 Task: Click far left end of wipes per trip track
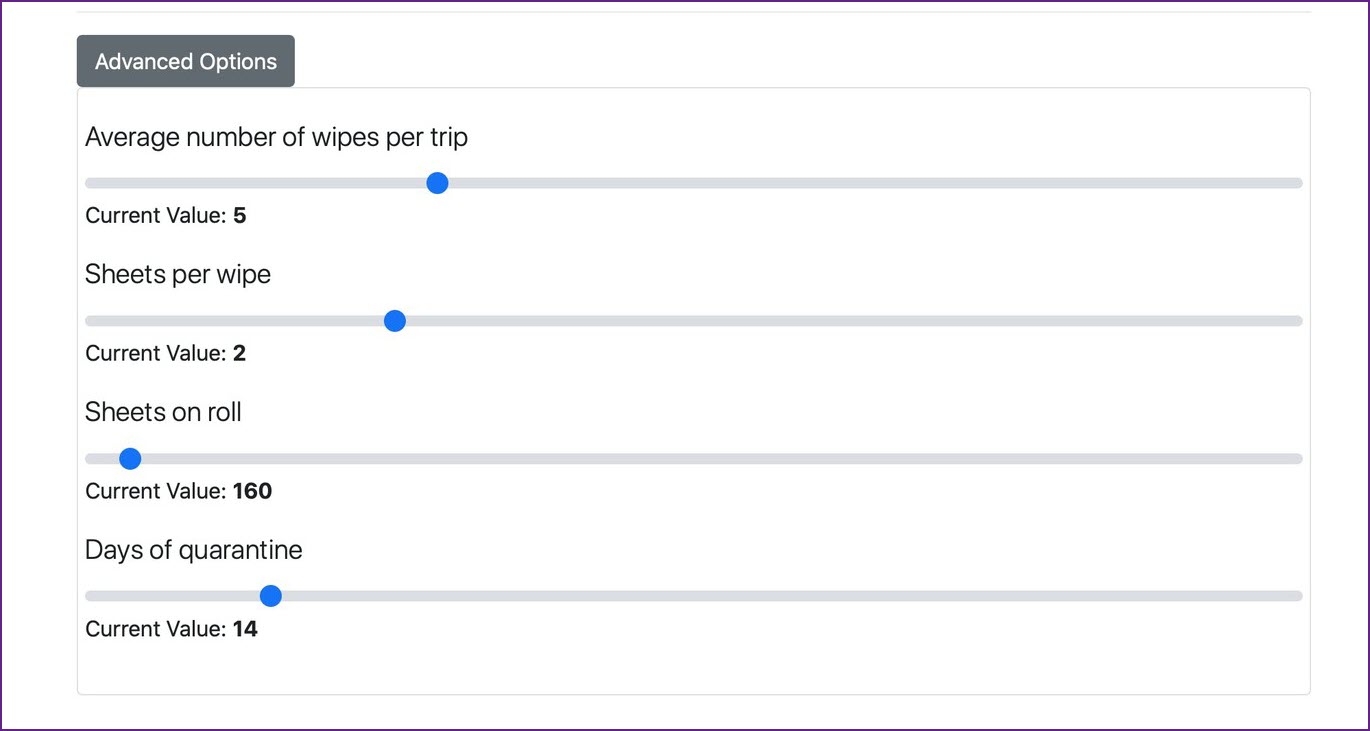91,183
